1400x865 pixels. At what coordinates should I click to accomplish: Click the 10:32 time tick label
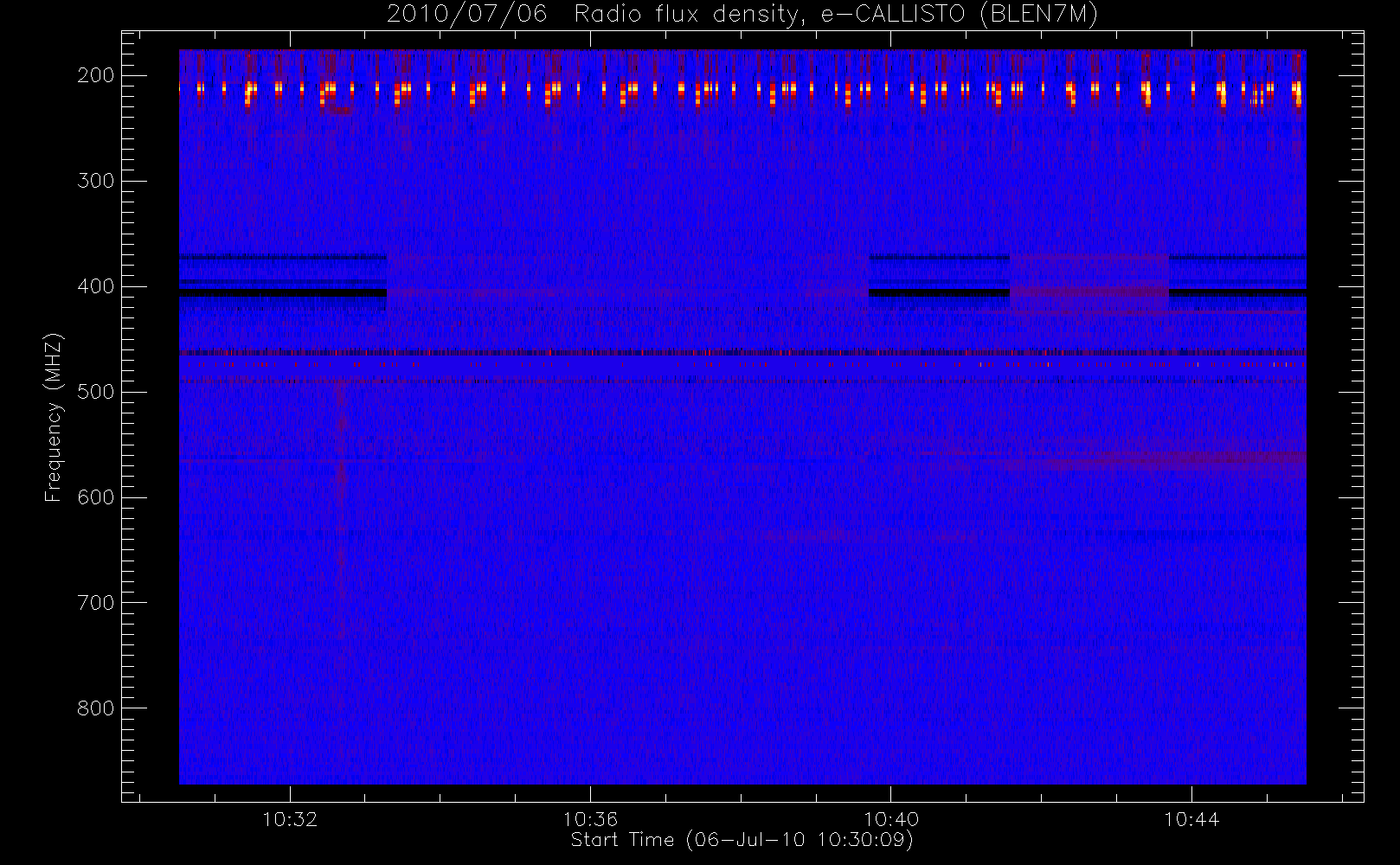tap(290, 819)
